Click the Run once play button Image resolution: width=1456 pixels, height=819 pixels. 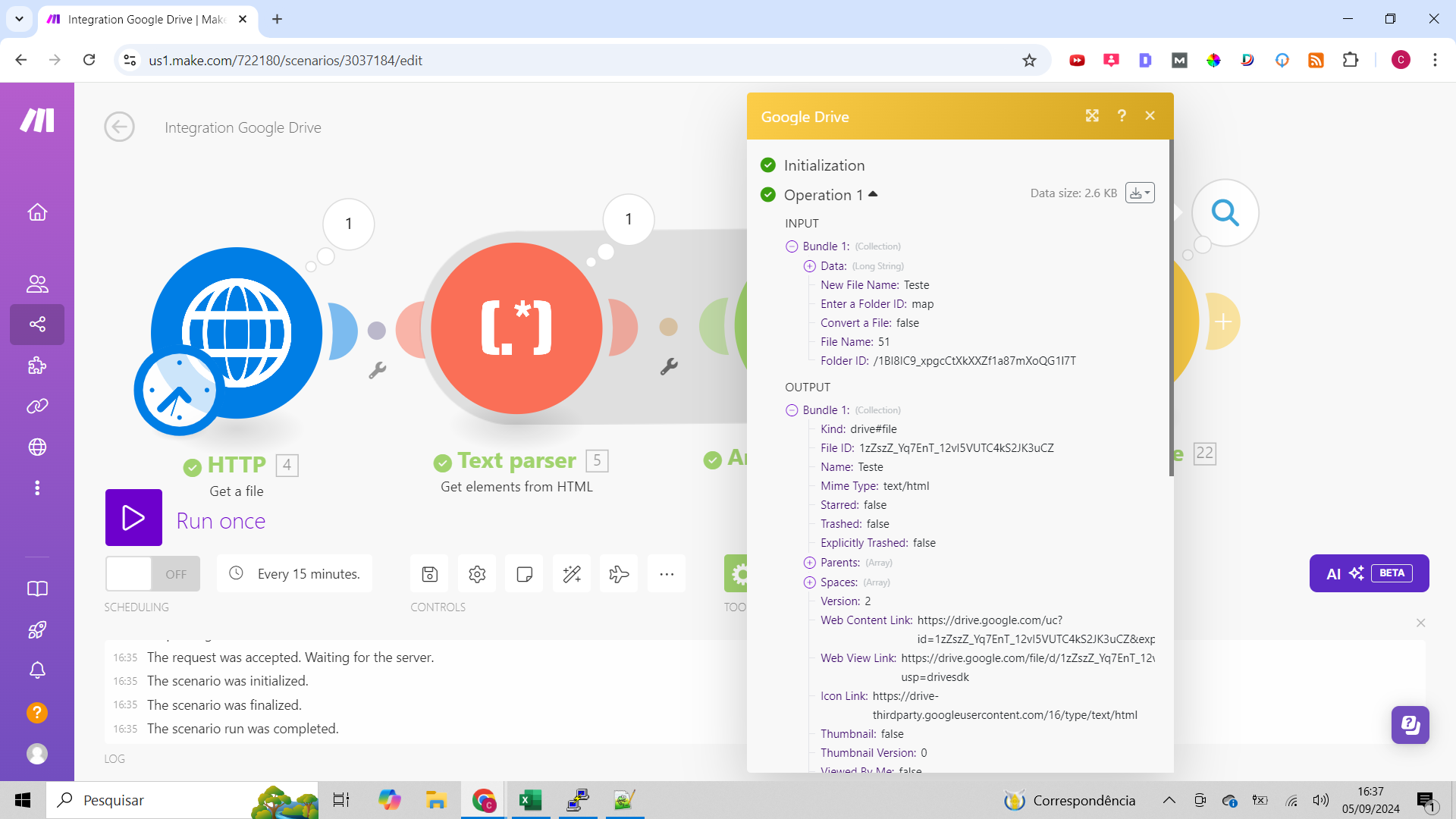coord(133,518)
